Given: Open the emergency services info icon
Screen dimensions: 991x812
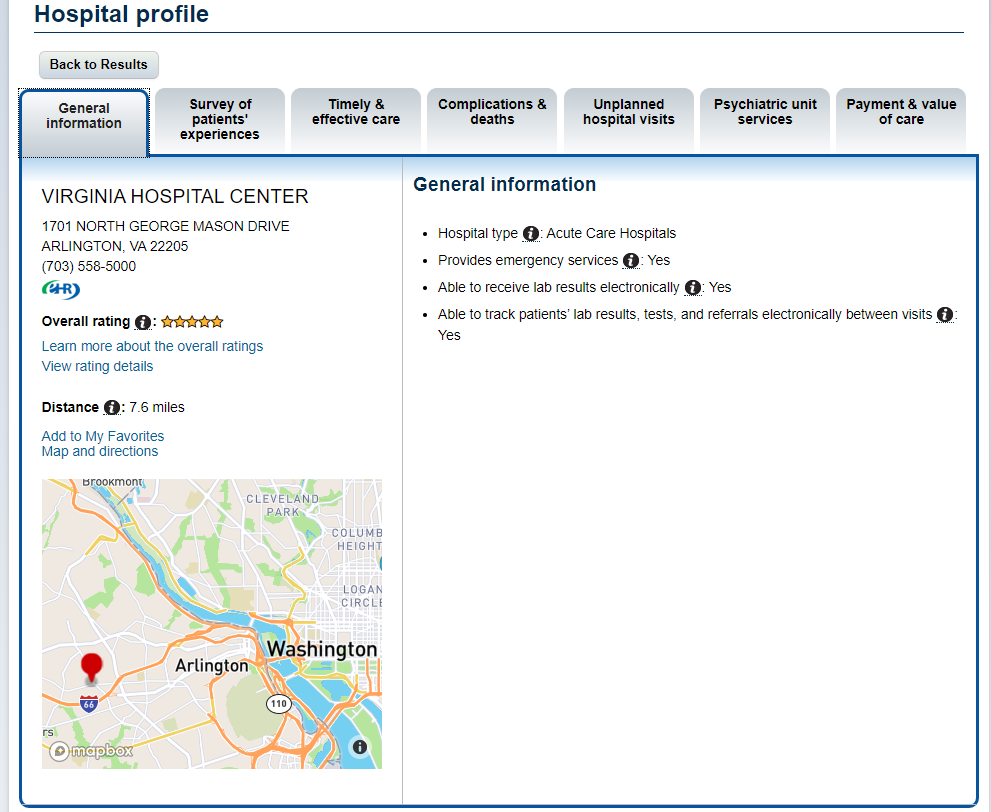Looking at the screenshot, I should point(631,260).
